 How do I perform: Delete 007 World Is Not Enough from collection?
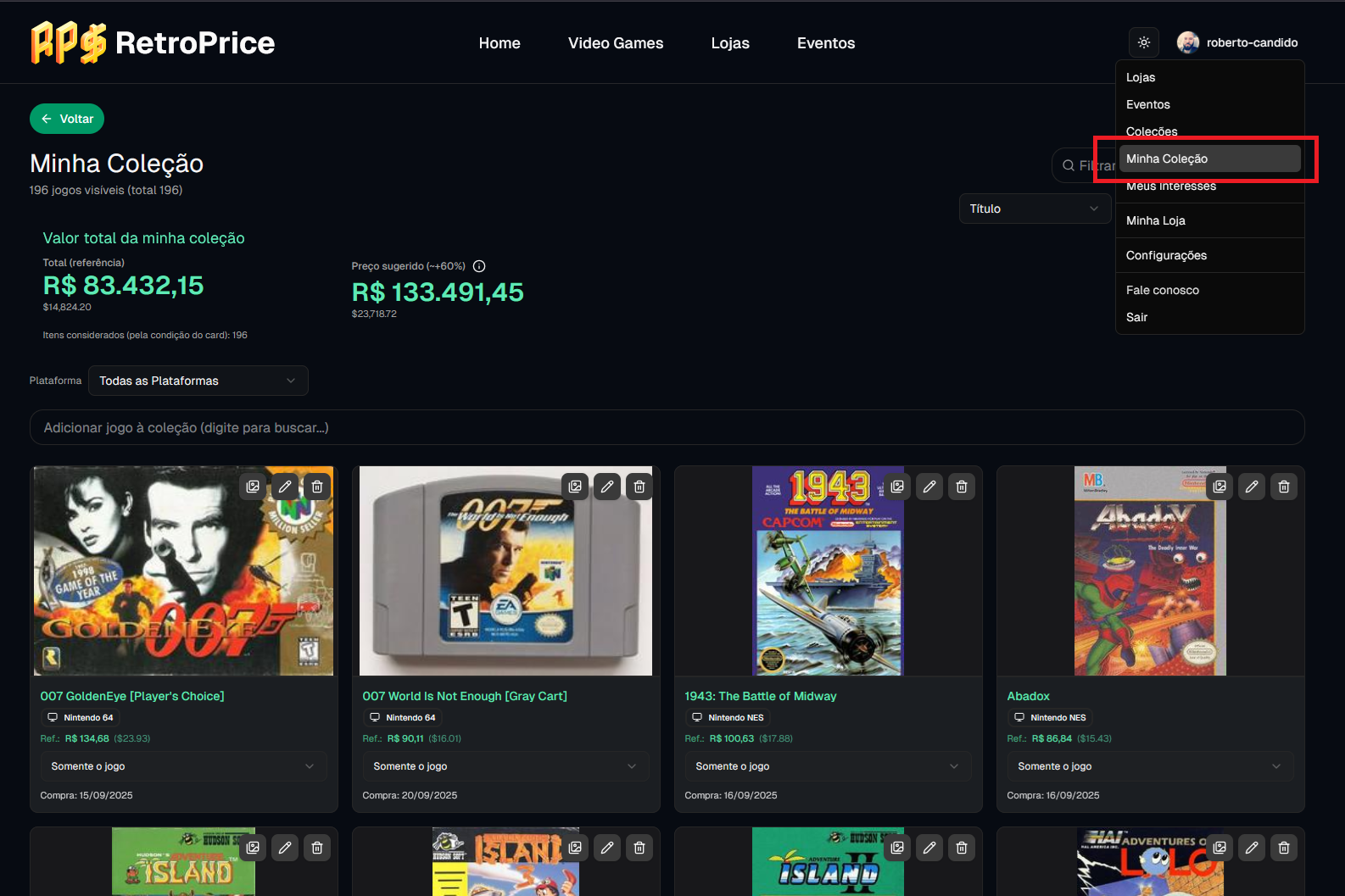coord(639,487)
